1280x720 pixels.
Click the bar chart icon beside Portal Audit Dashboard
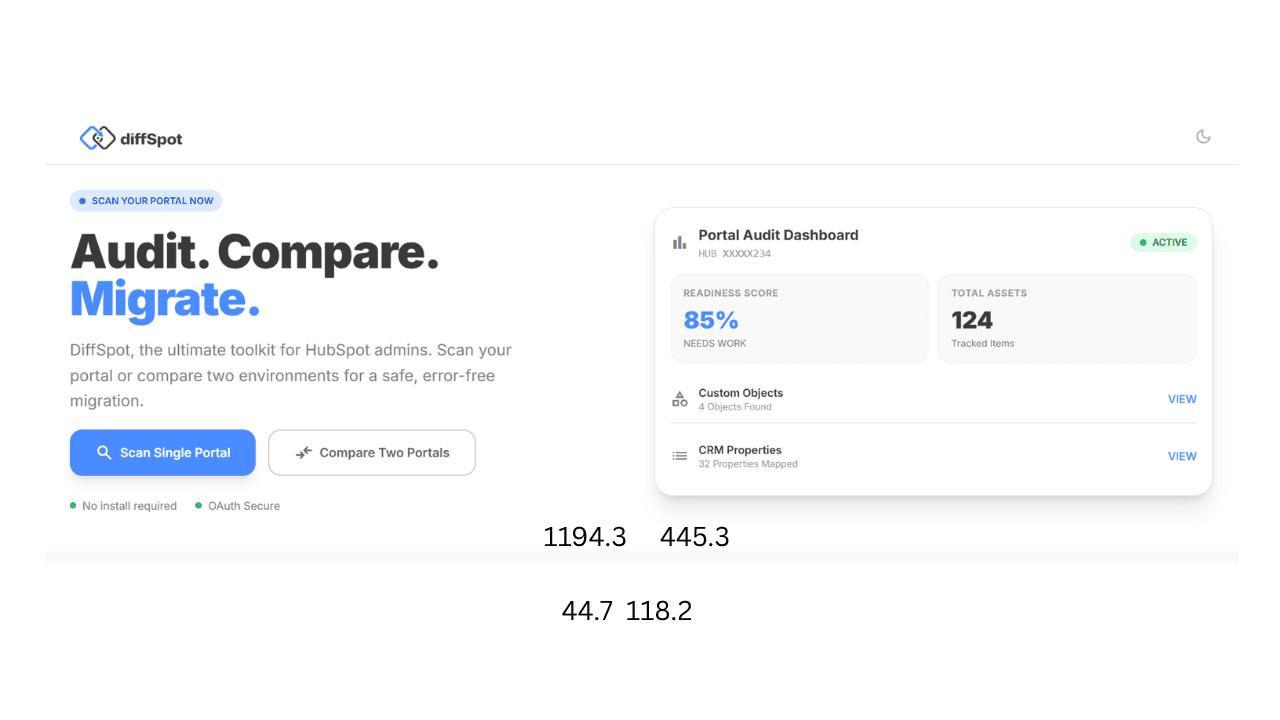[x=680, y=242]
